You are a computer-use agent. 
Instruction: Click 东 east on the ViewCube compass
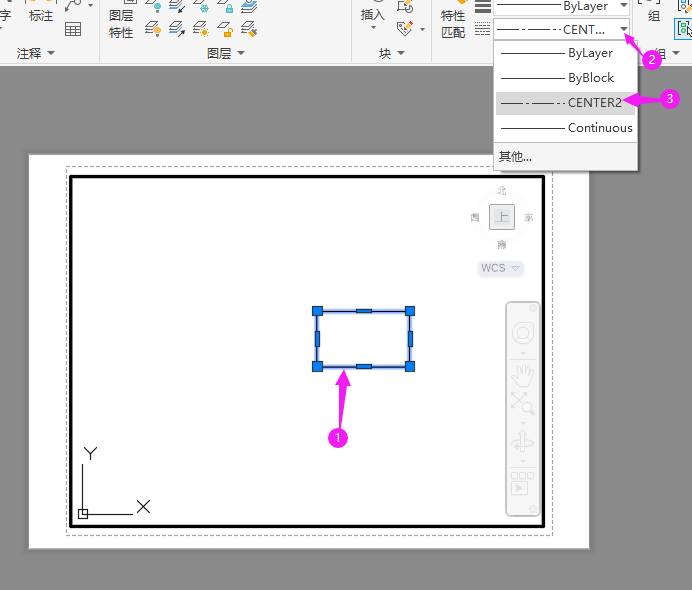[x=528, y=218]
